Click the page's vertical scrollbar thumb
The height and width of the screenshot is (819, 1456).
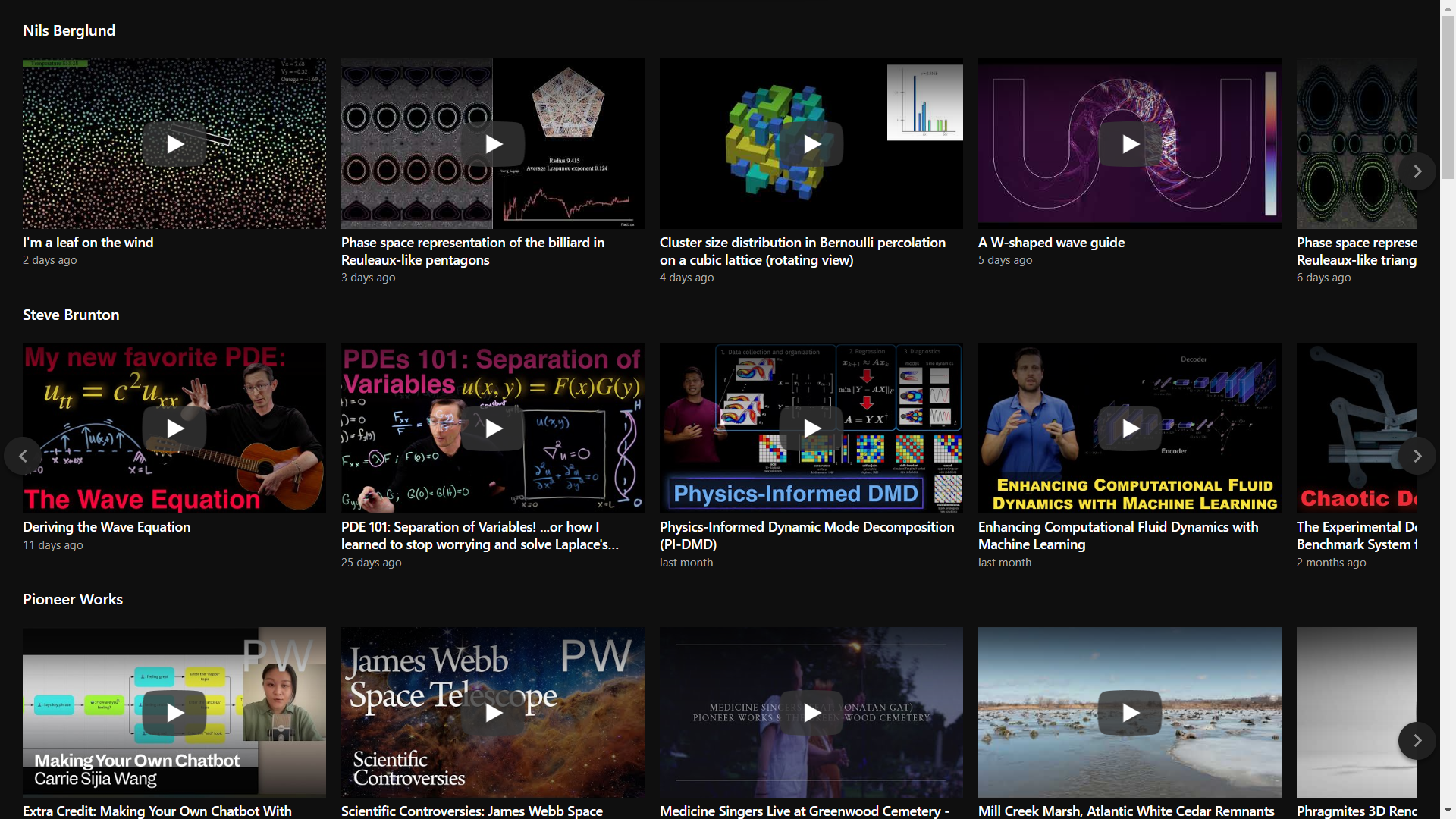tap(1448, 99)
